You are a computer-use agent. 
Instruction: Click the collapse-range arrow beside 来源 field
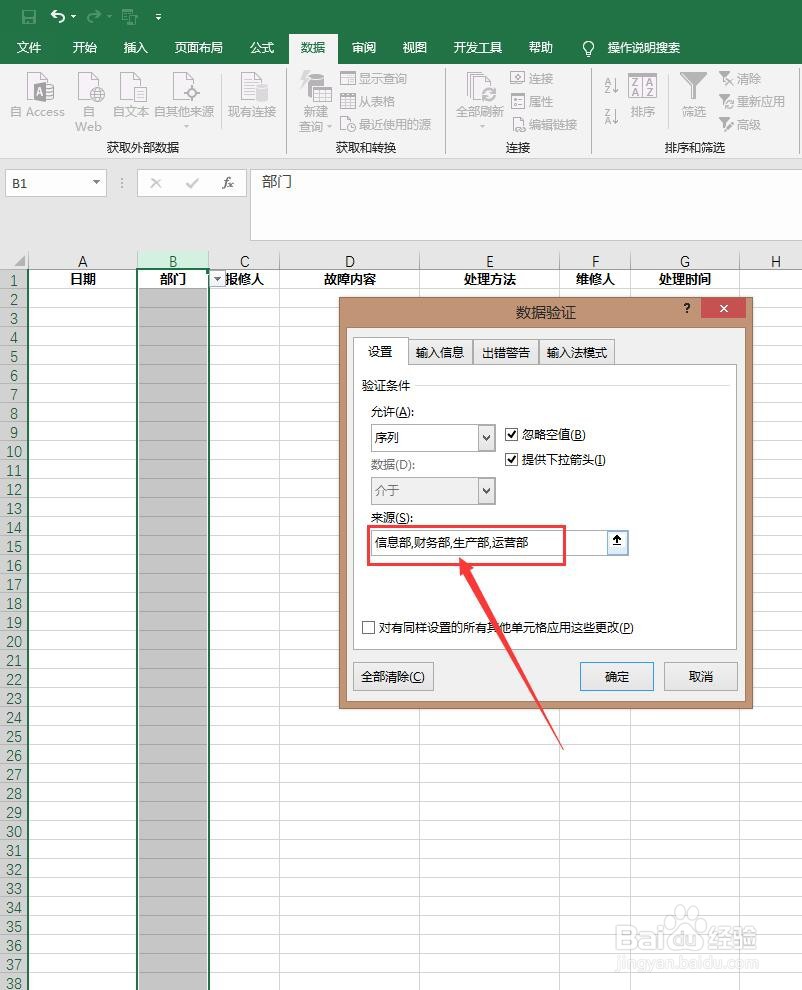617,542
